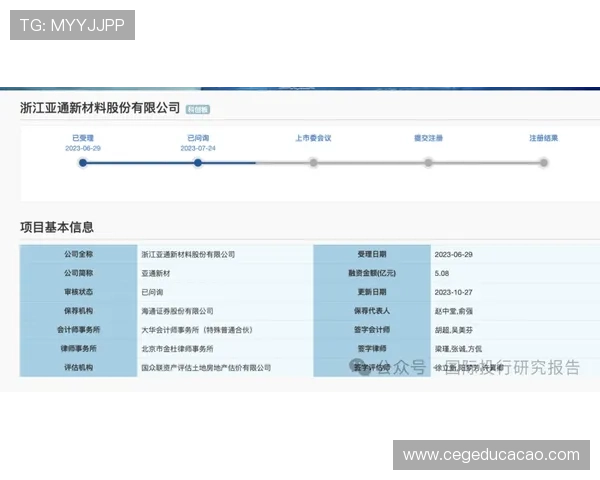
Task: Click the 签字会计师 label cell
Action: tap(372, 329)
